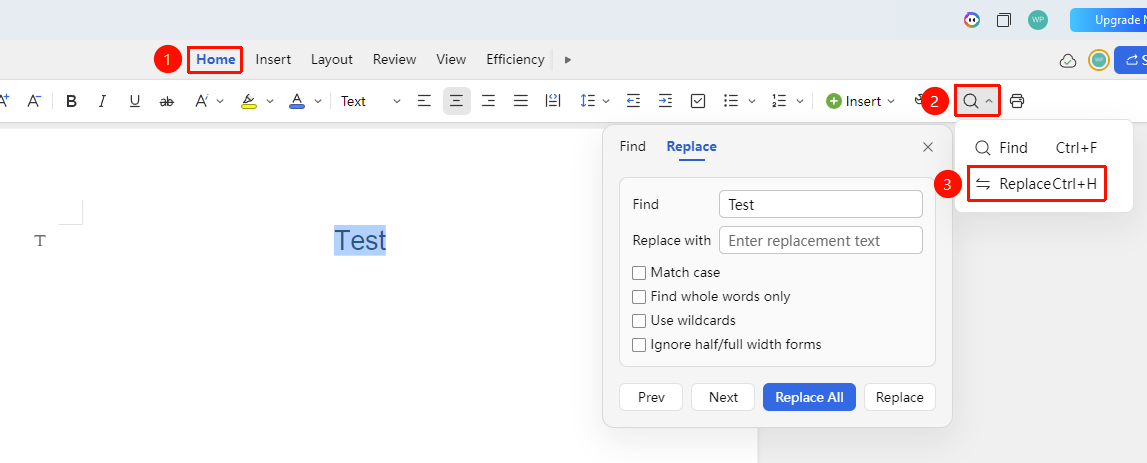Switch to the Find tab
The width and height of the screenshot is (1147, 463).
(x=633, y=146)
